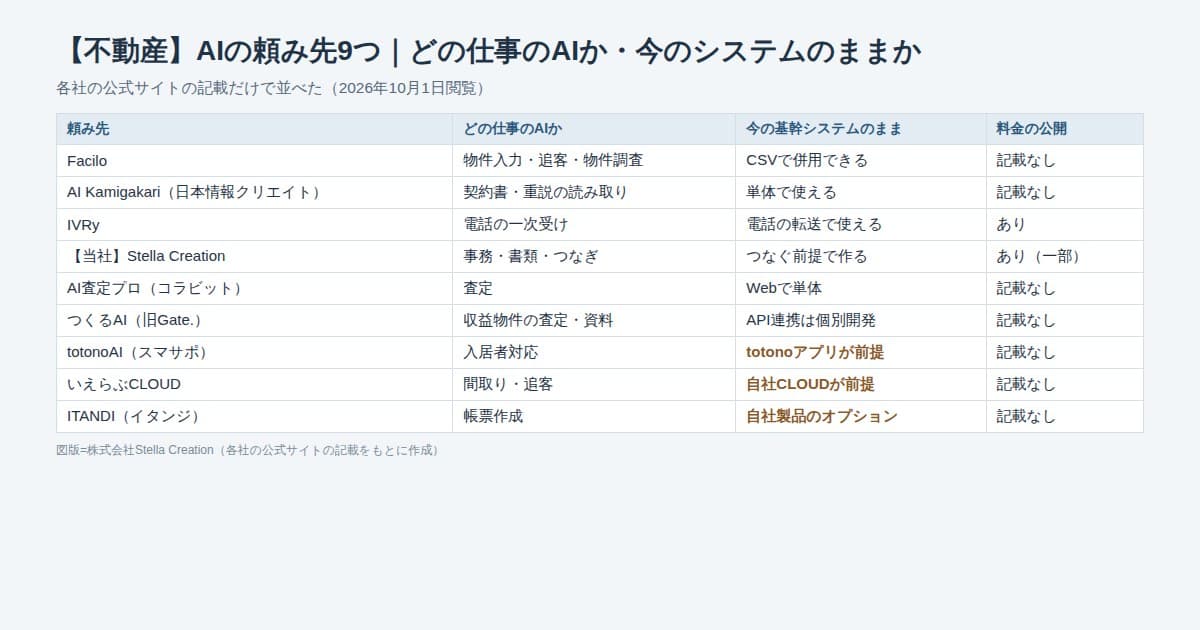Click 記載なし in the totonoAI row

pos(1065,353)
